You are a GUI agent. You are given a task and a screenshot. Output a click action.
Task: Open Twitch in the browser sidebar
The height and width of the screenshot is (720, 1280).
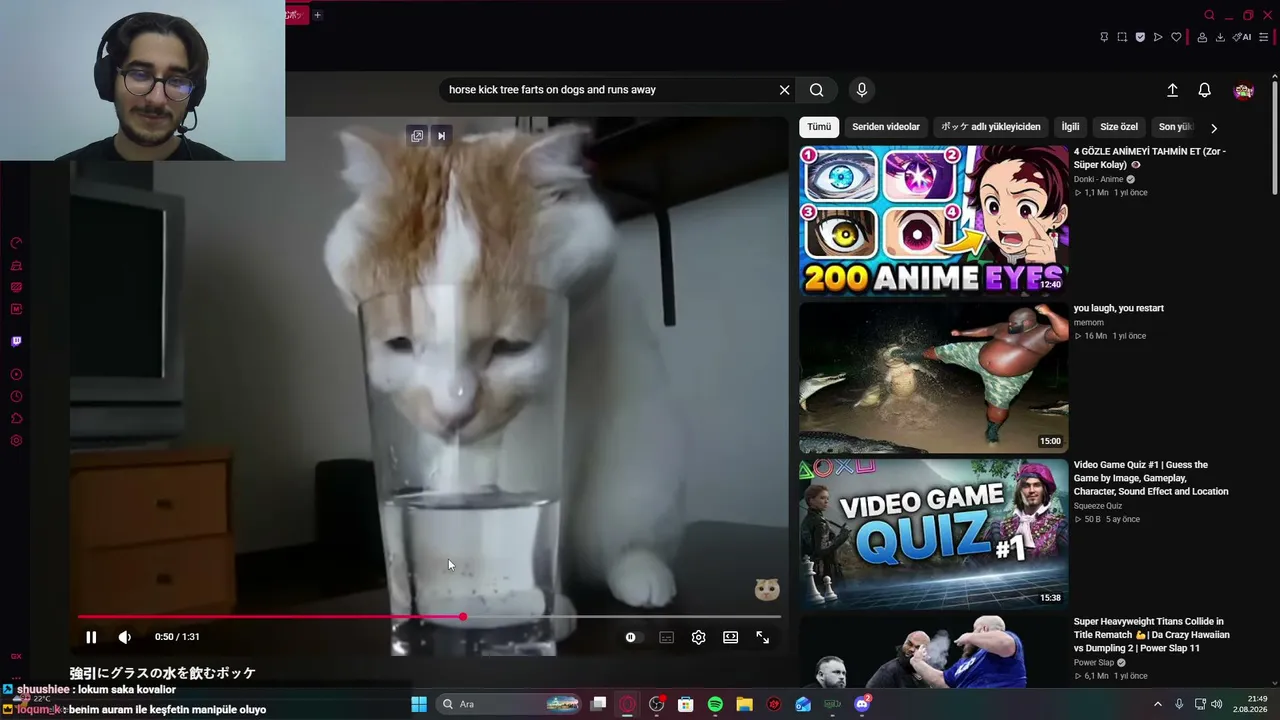point(16,341)
